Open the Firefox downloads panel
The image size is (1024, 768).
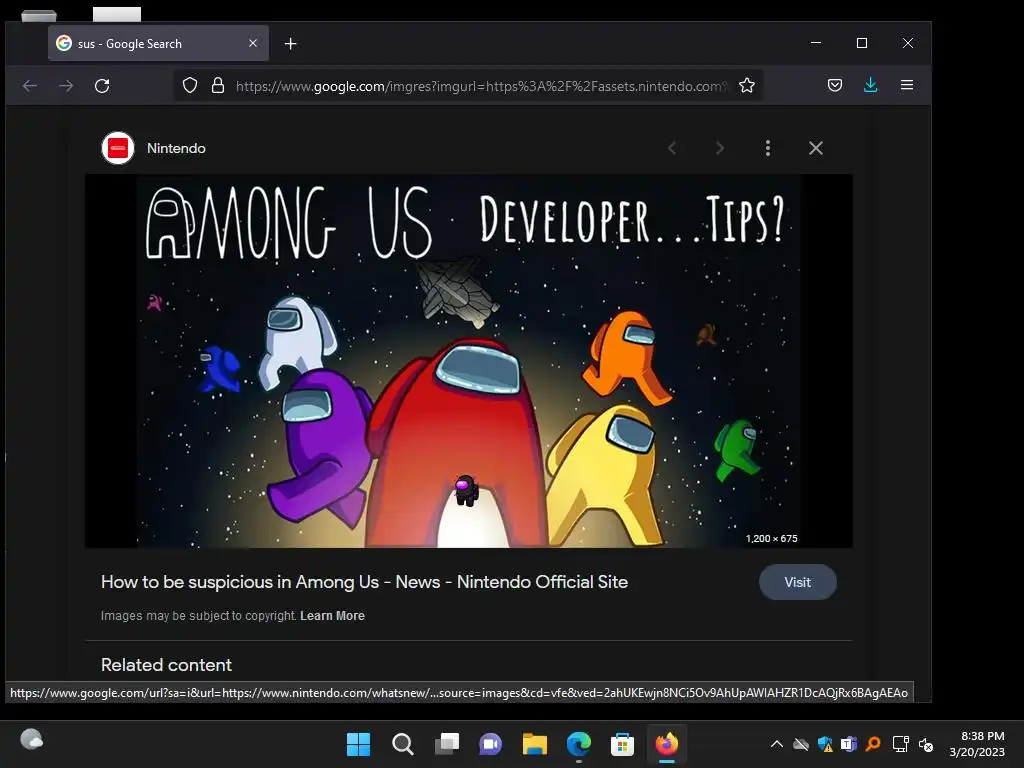pyautogui.click(x=871, y=85)
